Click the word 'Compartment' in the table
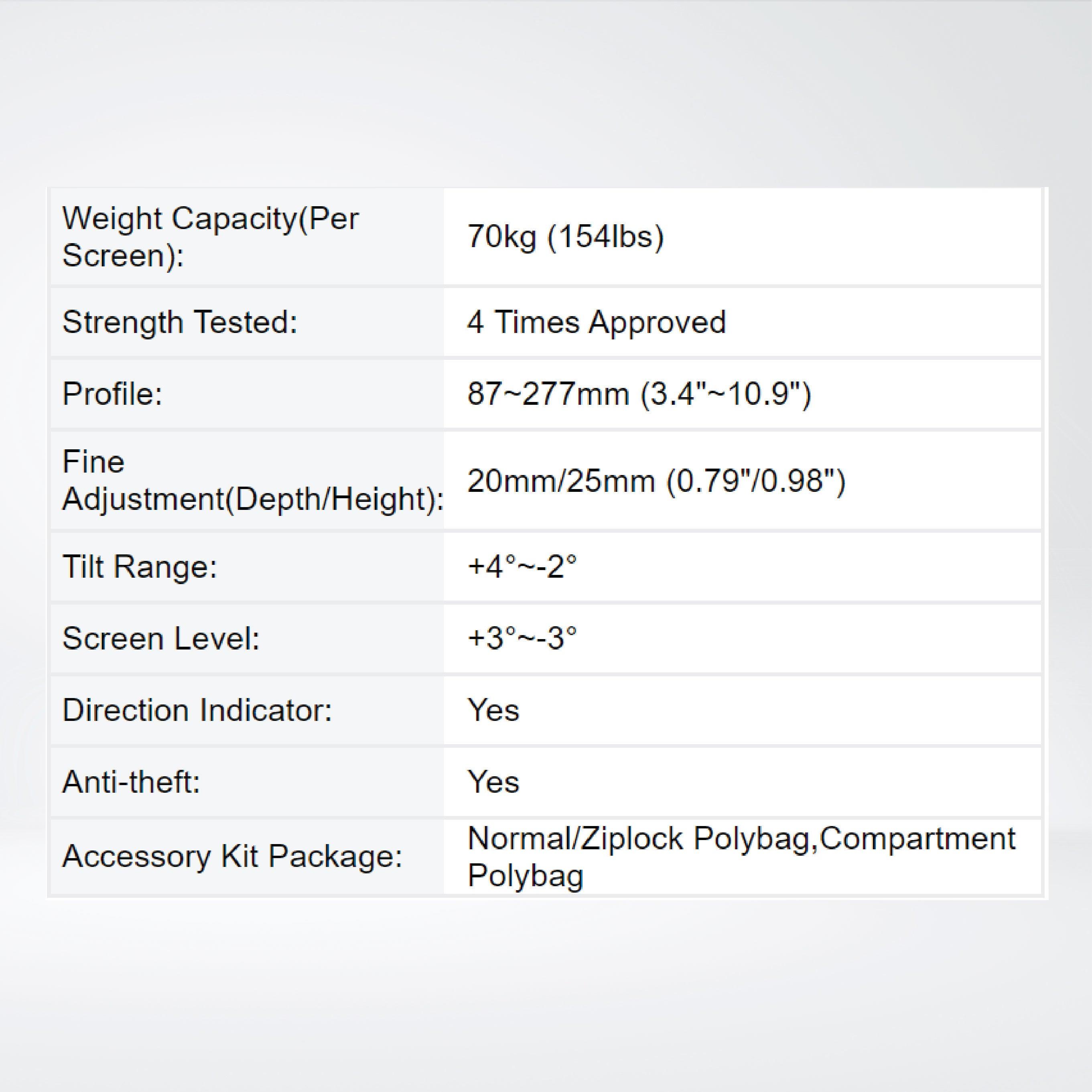 917,838
